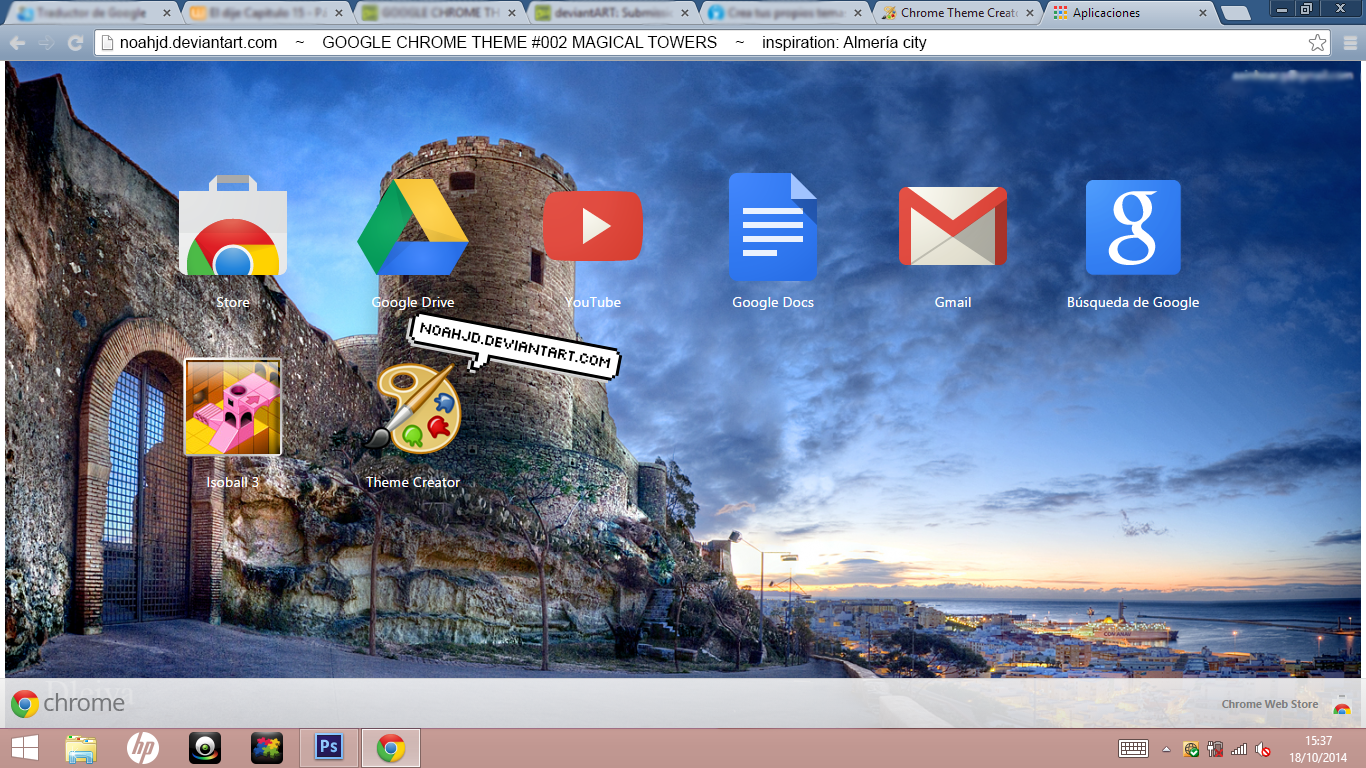Launch the Google Drive app
The image size is (1366, 768).
coord(413,227)
